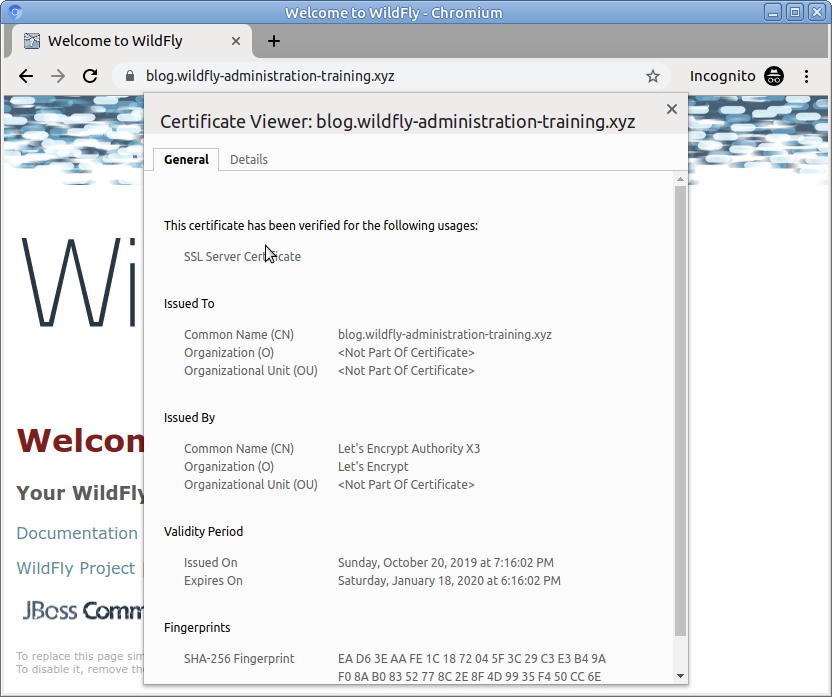The height and width of the screenshot is (697, 832).
Task: Open the Documentation link
Action: [77, 533]
